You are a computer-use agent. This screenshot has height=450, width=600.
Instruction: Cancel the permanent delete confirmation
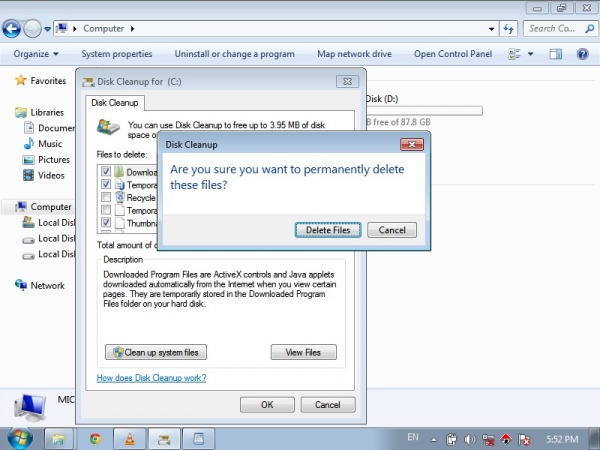point(392,230)
